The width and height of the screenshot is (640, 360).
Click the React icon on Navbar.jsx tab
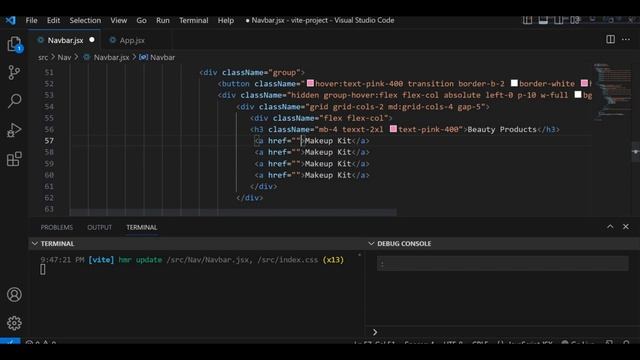40,40
